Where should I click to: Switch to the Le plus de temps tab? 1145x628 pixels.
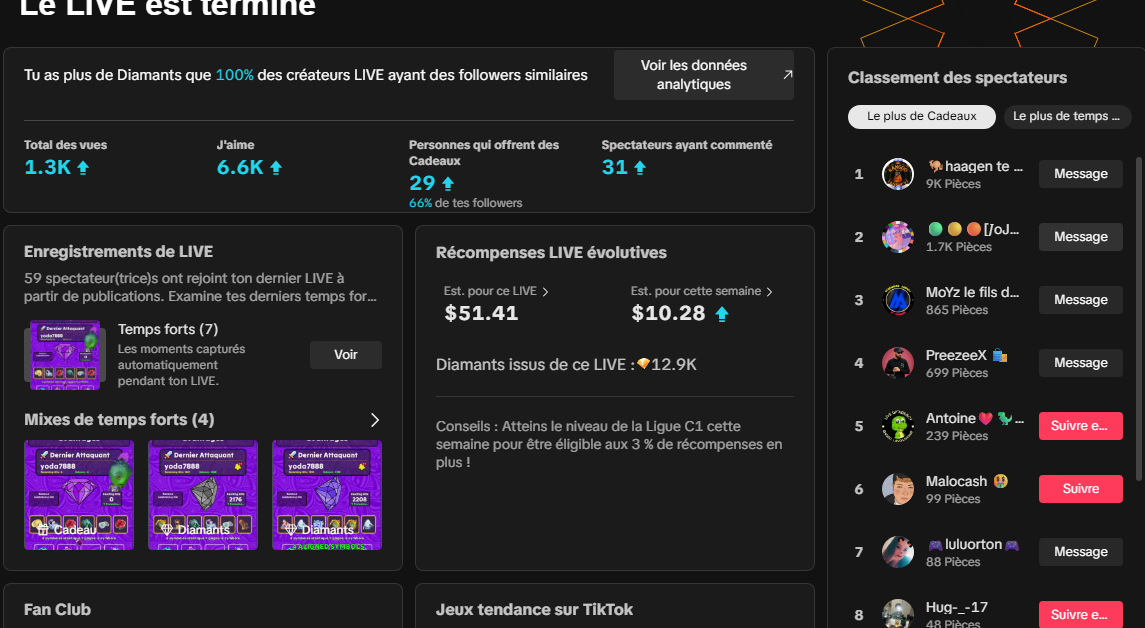1066,116
